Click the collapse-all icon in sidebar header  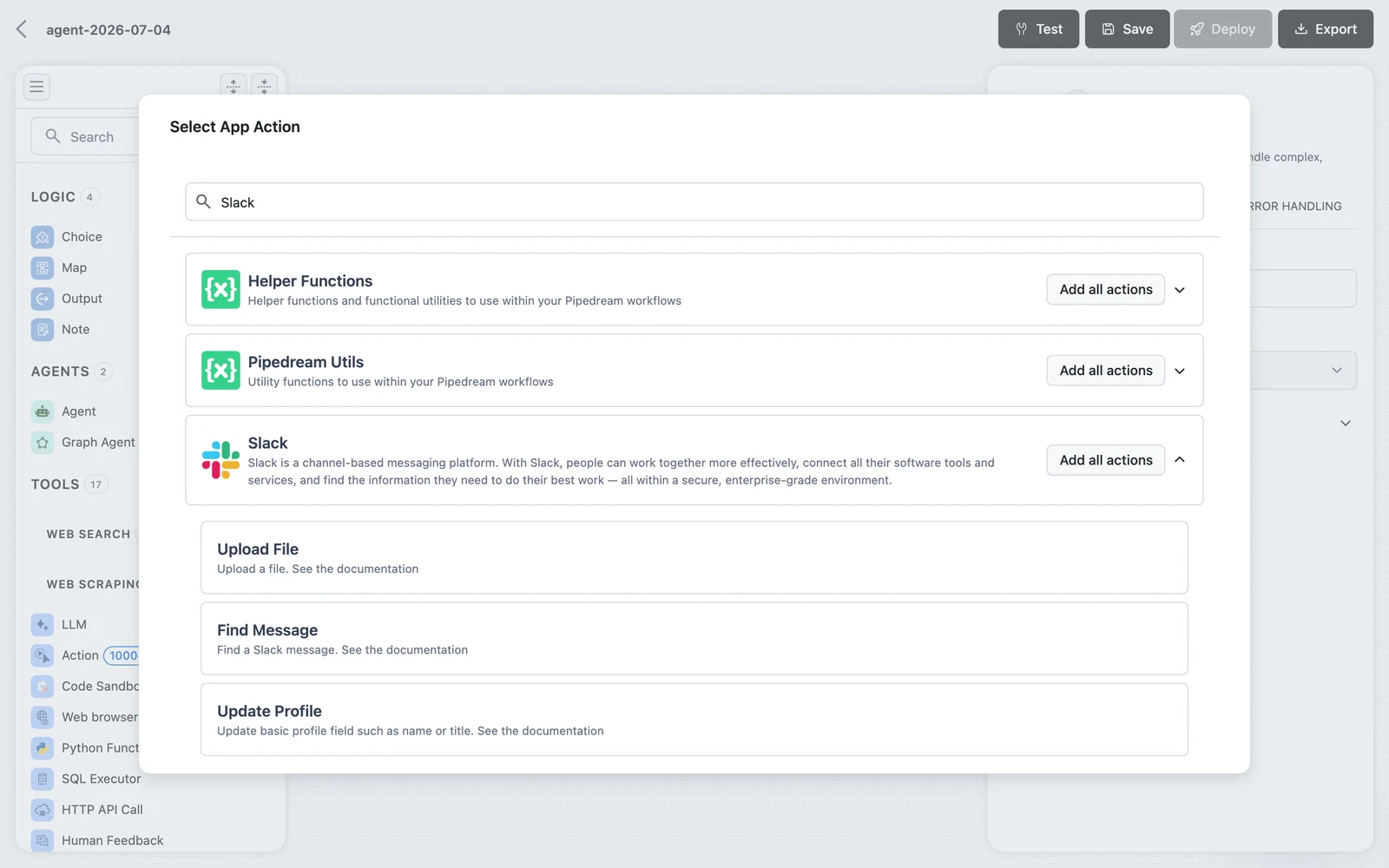point(265,86)
